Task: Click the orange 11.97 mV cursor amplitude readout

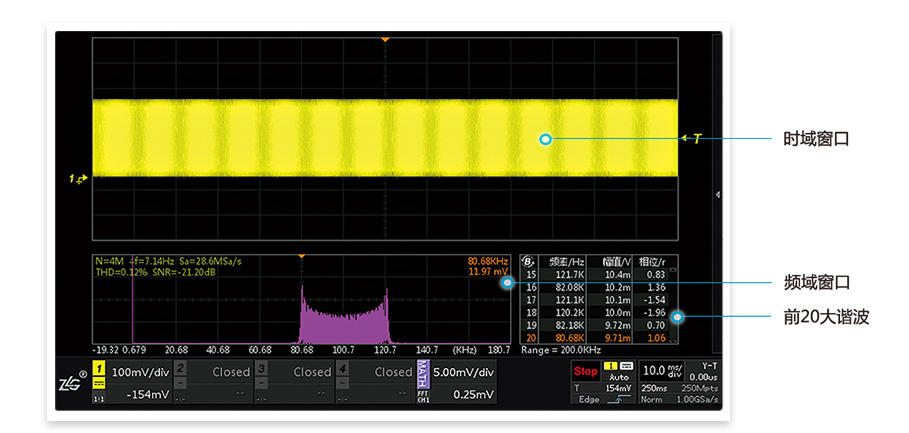Action: pos(487,271)
